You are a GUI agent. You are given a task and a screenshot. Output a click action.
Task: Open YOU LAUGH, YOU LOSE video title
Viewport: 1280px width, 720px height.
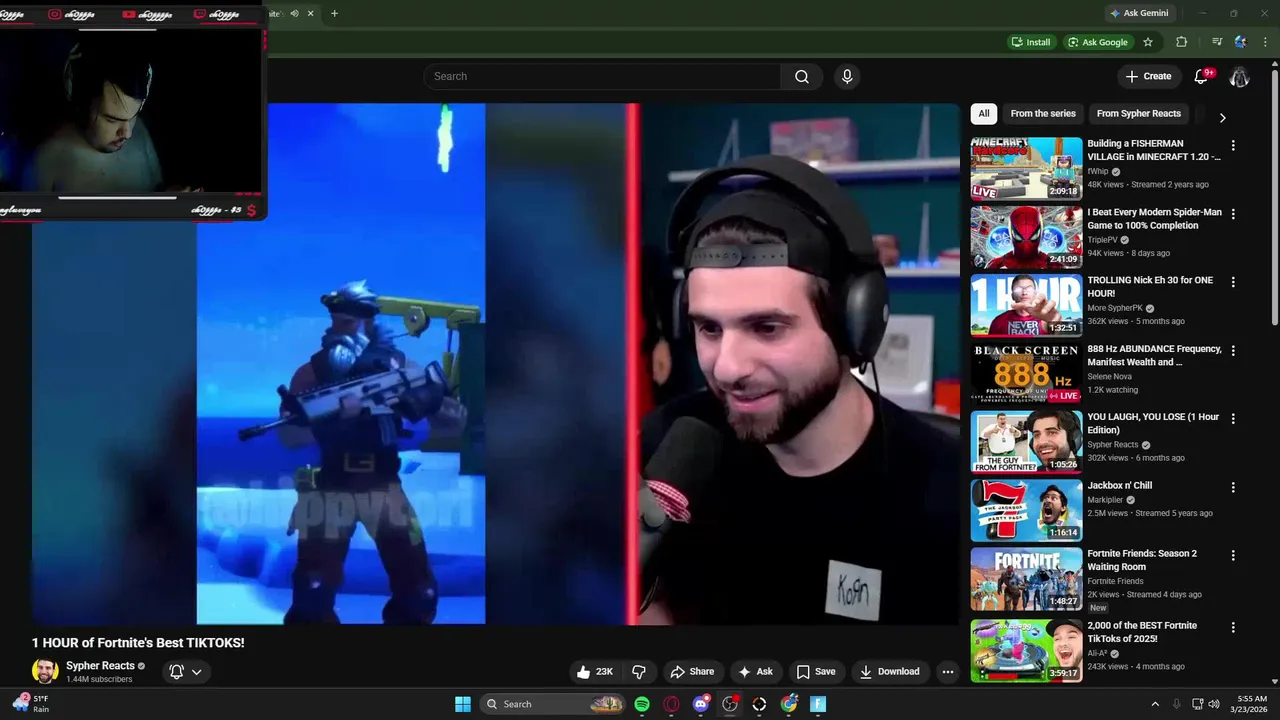click(1153, 423)
